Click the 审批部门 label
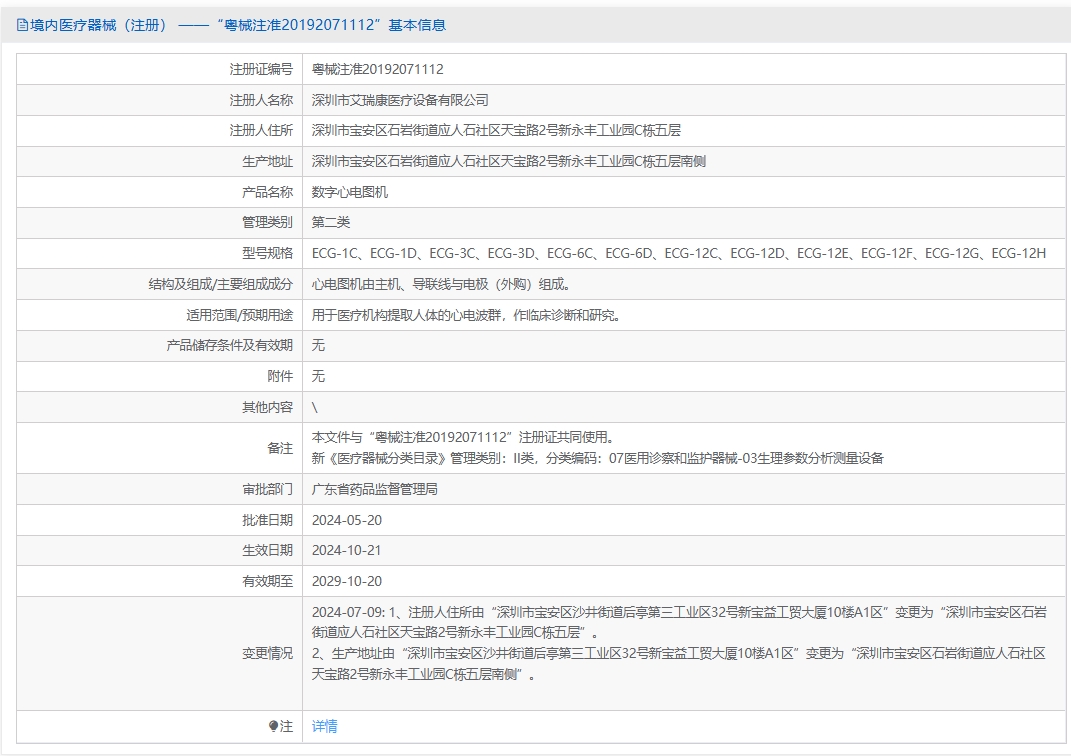 pyautogui.click(x=267, y=489)
